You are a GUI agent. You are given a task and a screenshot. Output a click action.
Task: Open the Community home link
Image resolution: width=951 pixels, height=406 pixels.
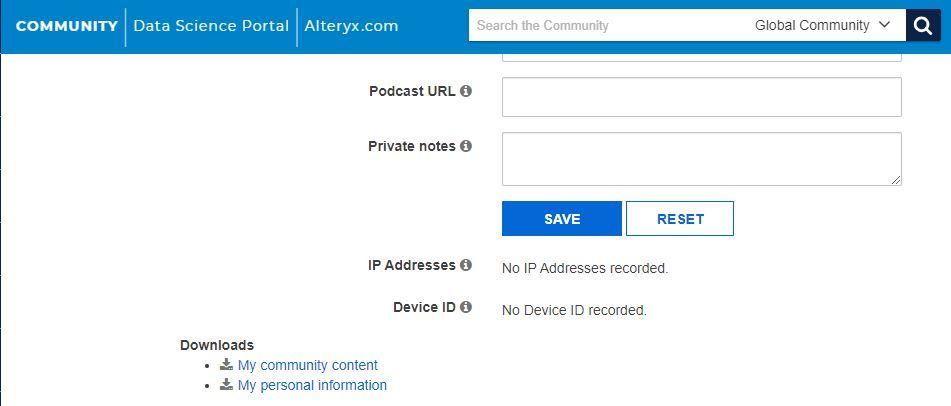click(x=66, y=26)
